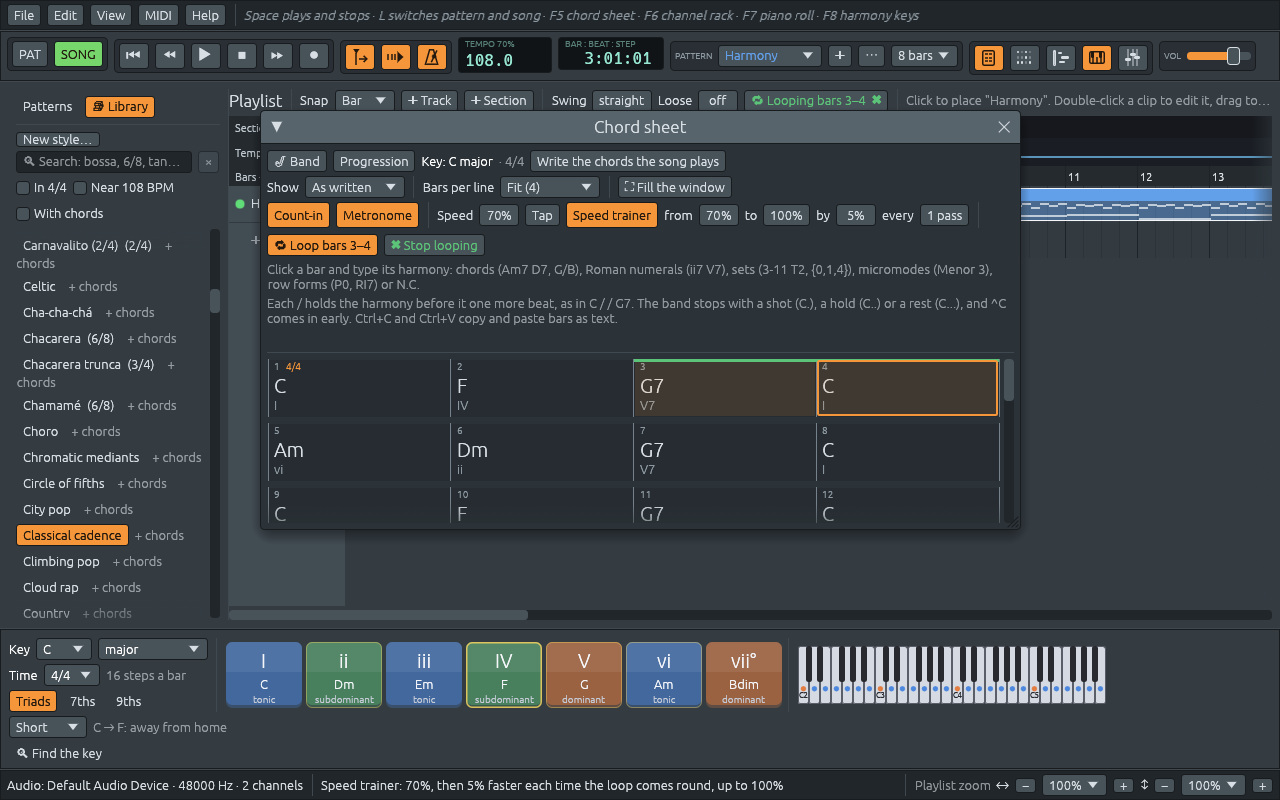Open the Bars per line Fit (4) dropdown
Image resolution: width=1280 pixels, height=800 pixels.
tap(549, 187)
